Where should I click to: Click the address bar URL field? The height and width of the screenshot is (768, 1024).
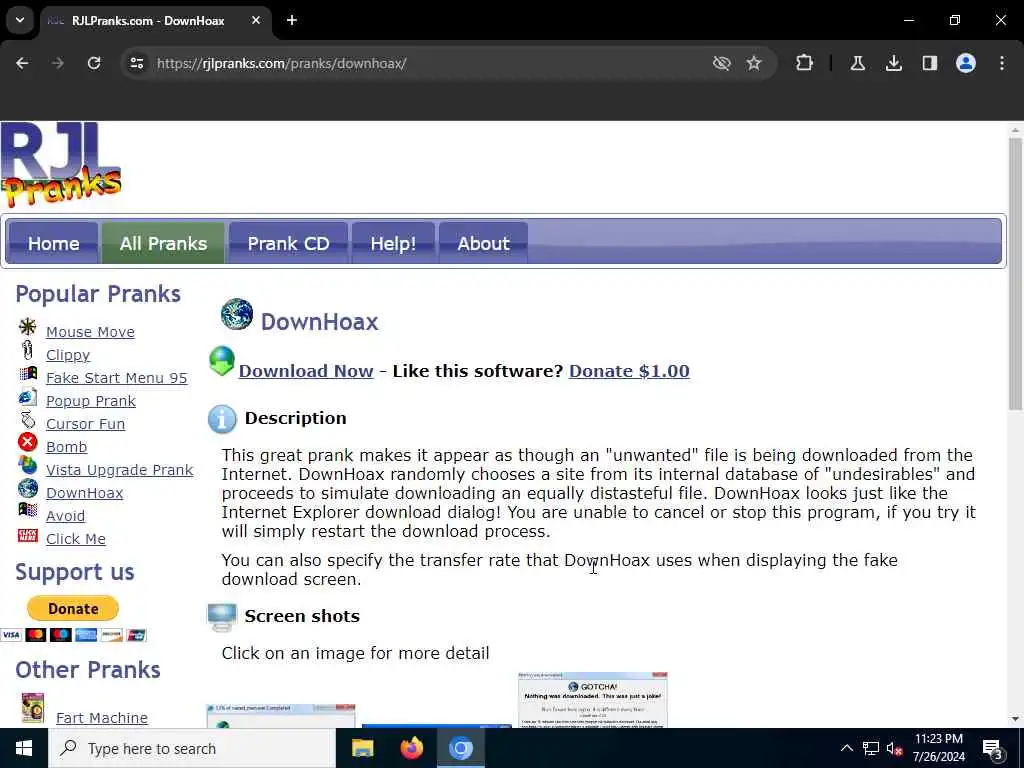[x=418, y=63]
